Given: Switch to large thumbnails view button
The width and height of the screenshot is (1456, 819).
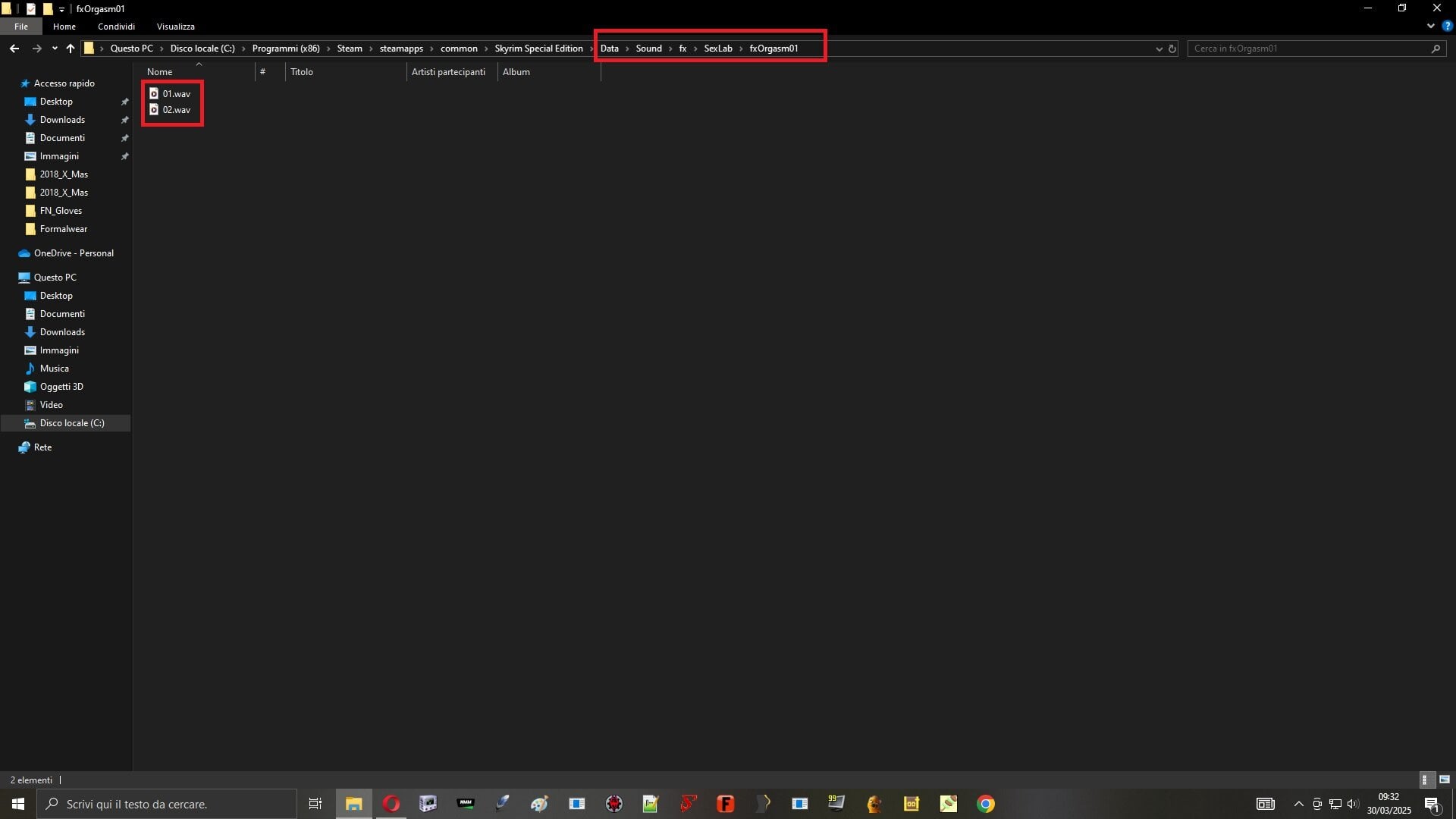Looking at the screenshot, I should tap(1444, 780).
